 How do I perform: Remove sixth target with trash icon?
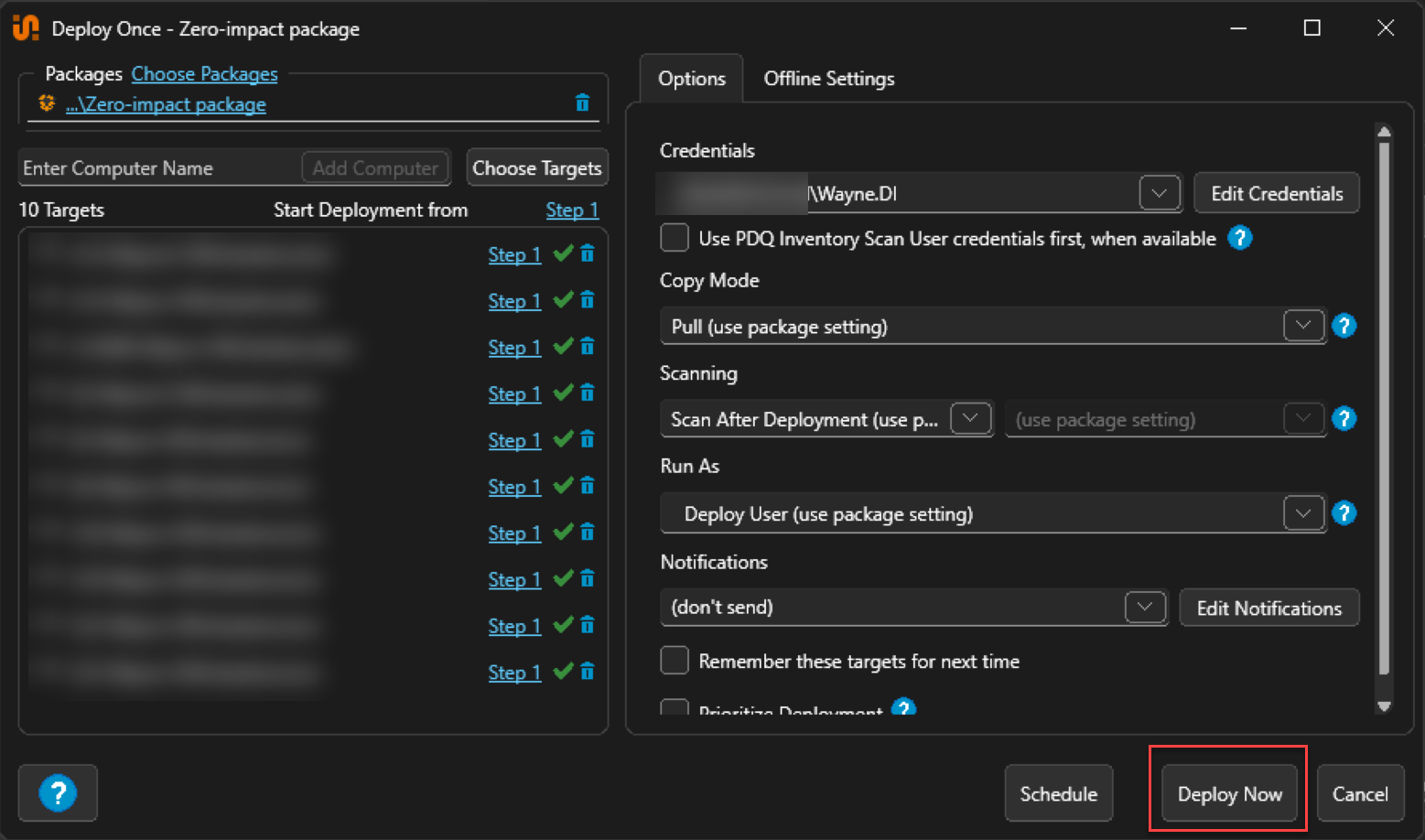(588, 486)
